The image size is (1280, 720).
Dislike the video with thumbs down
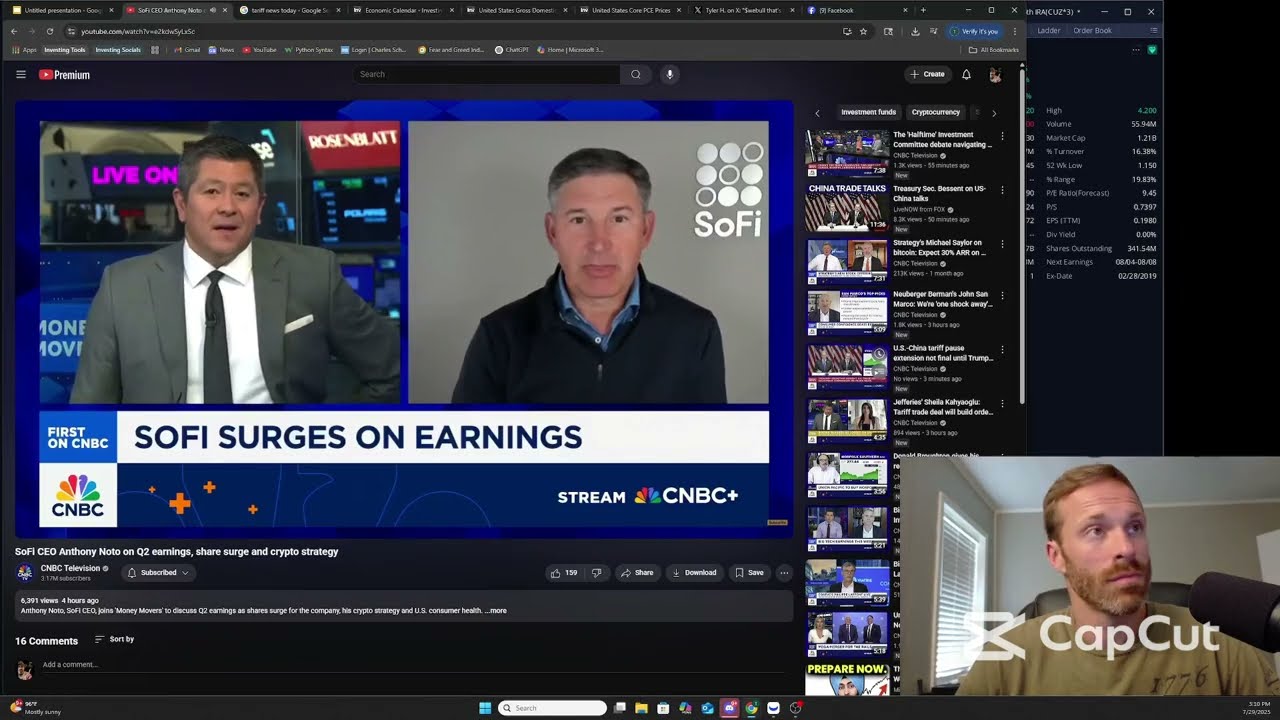tap(597, 573)
